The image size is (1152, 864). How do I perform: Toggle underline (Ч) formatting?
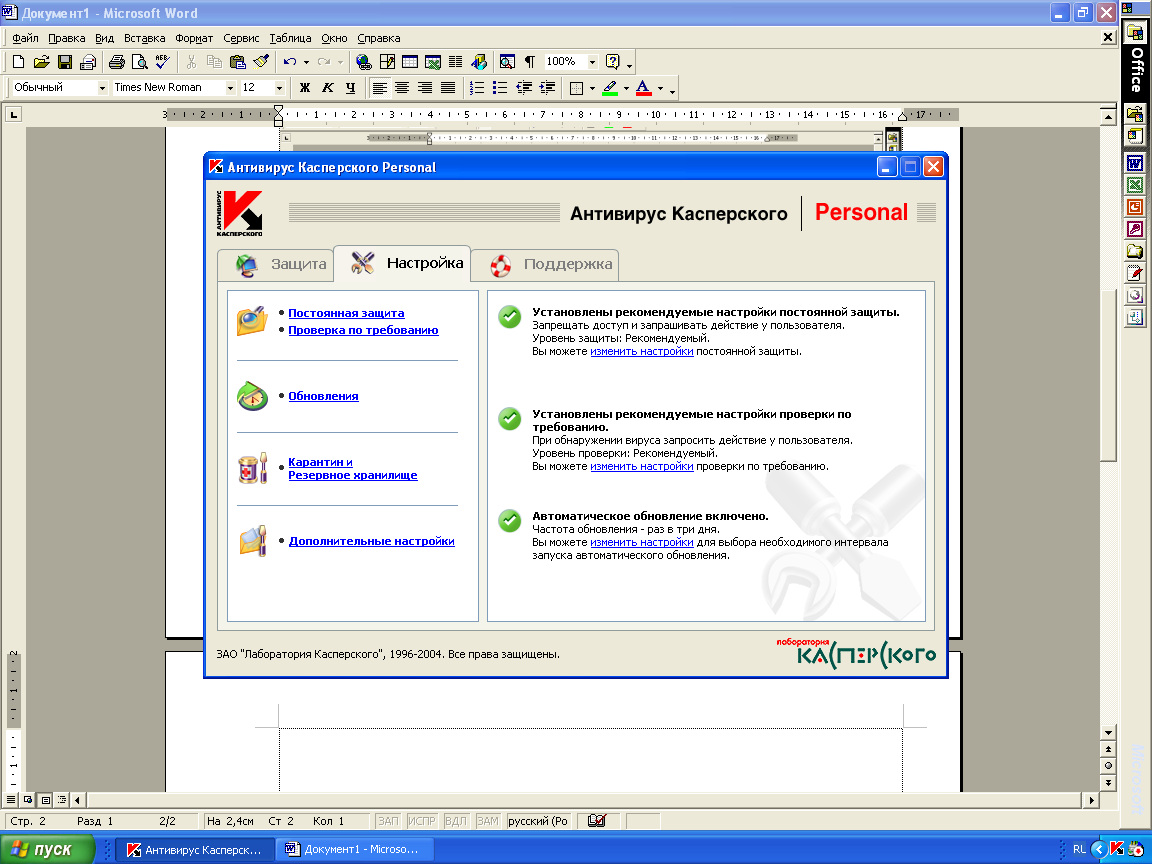coord(350,88)
